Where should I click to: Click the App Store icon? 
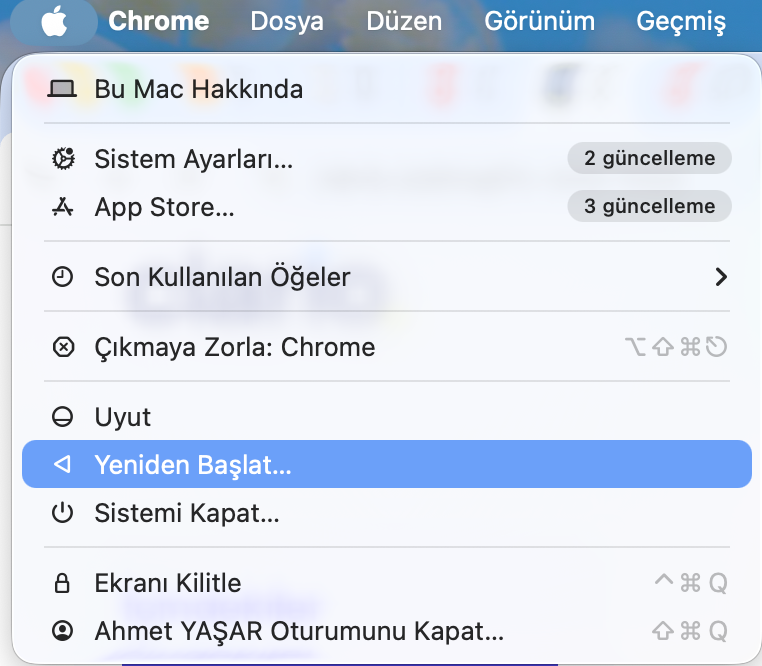click(63, 207)
